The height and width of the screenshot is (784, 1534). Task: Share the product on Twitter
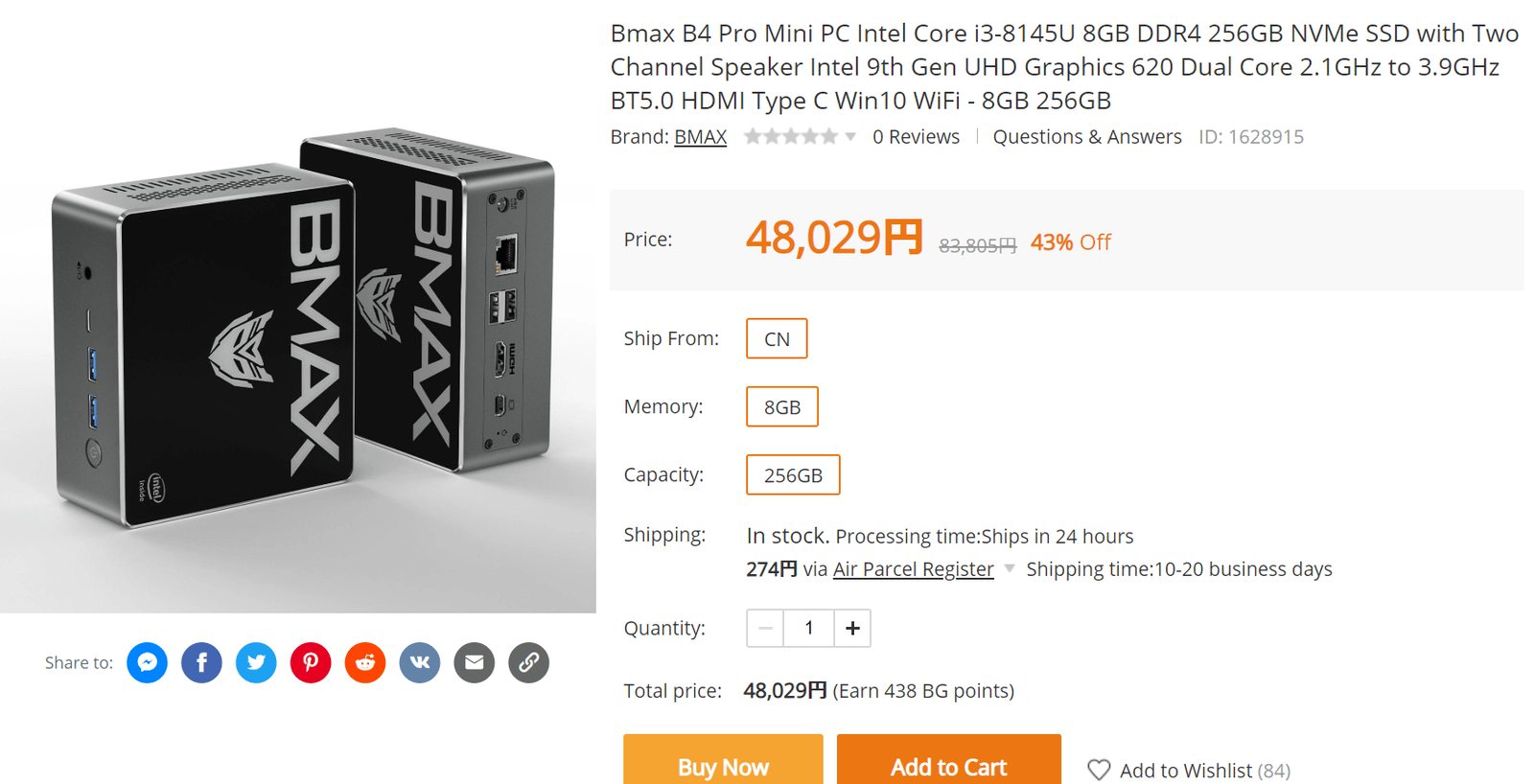[256, 662]
